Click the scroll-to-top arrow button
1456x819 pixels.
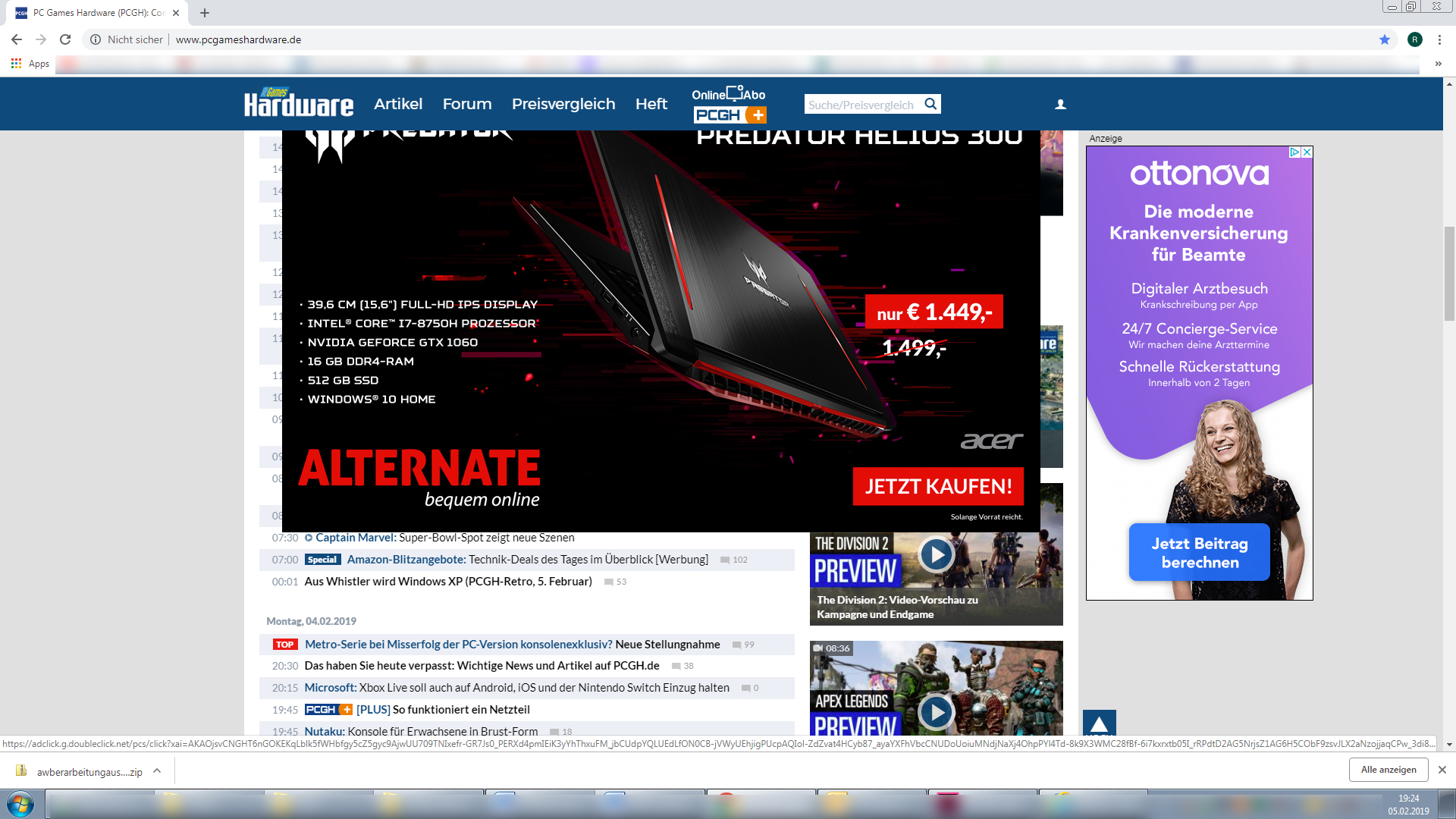click(1099, 723)
